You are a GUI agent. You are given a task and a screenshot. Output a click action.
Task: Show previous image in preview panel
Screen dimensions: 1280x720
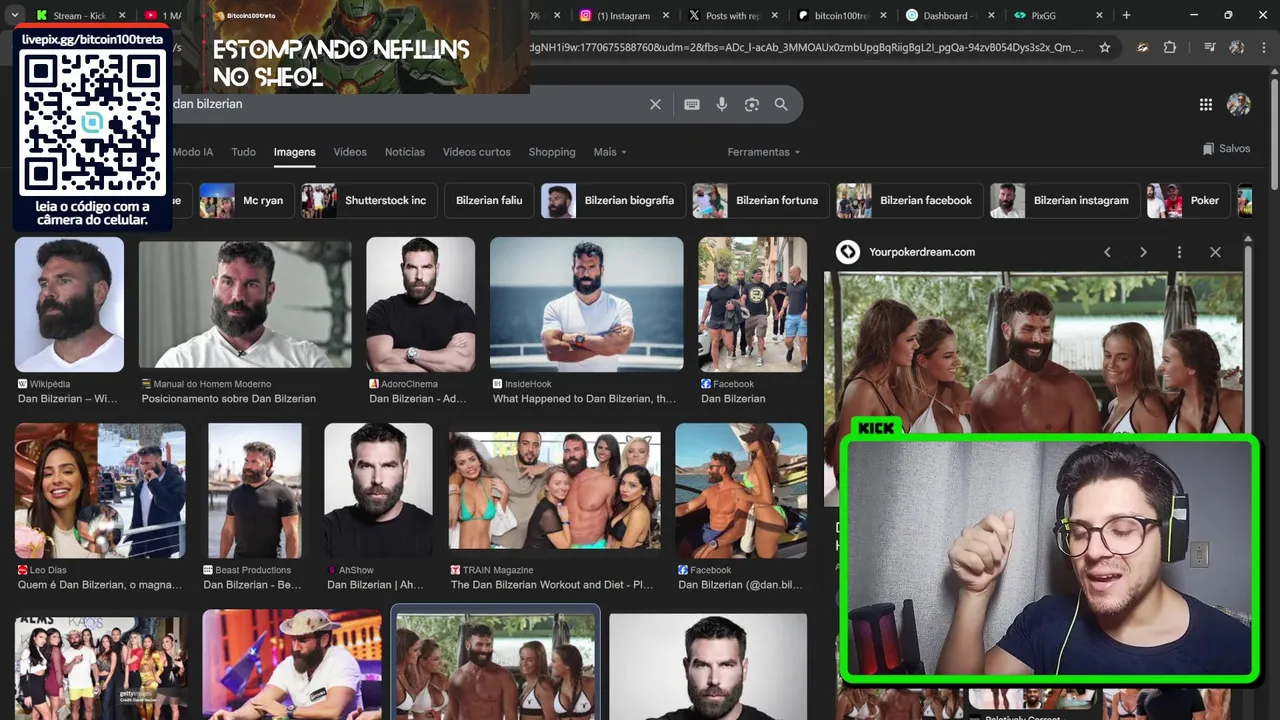click(1107, 252)
